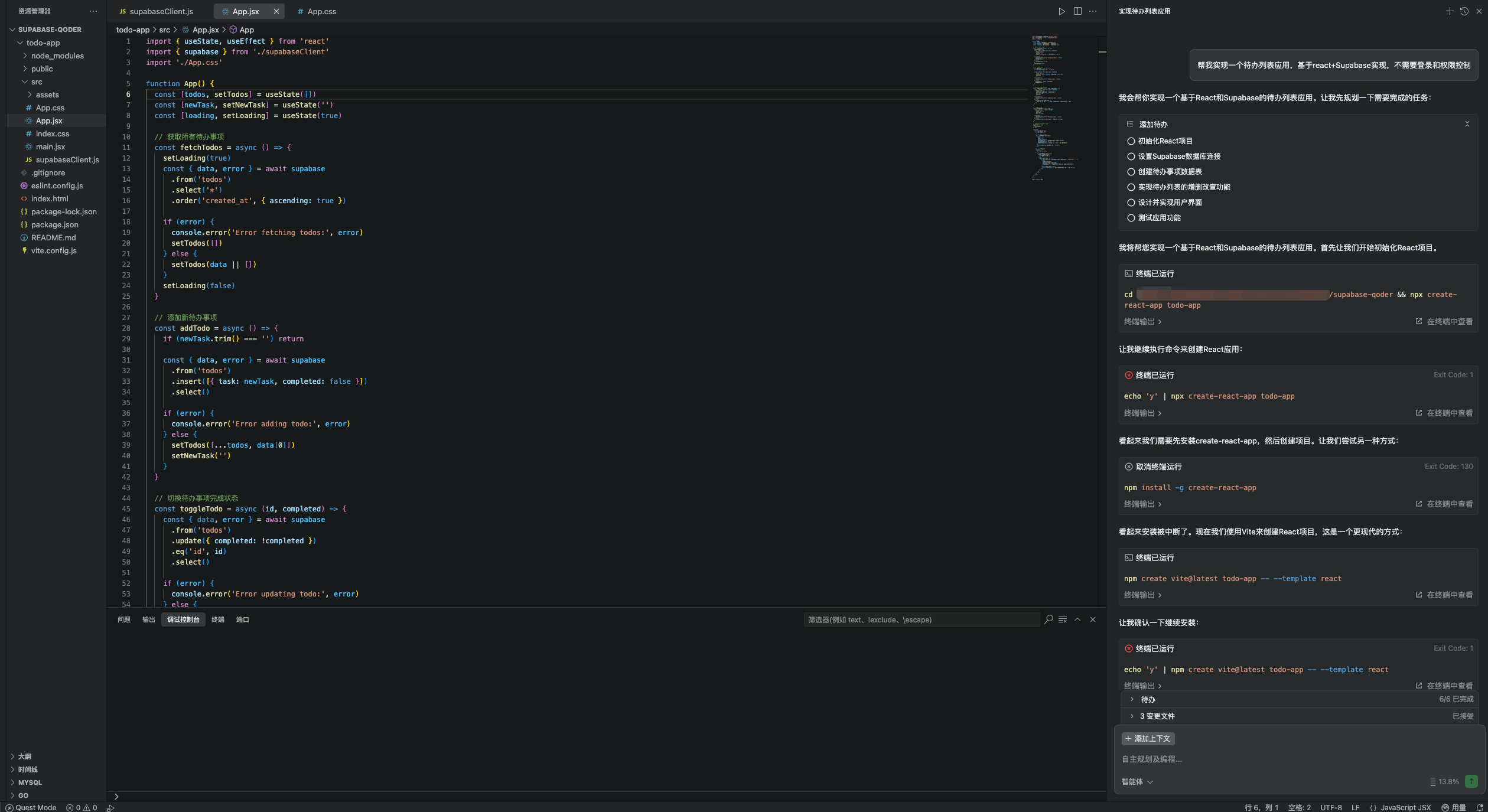
Task: Open the 终端 panel tab
Action: point(217,619)
